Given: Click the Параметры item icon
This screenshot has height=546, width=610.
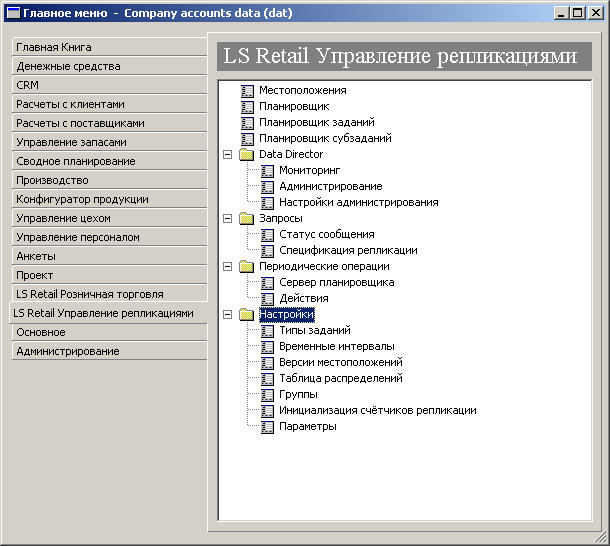Looking at the screenshot, I should pos(267,427).
